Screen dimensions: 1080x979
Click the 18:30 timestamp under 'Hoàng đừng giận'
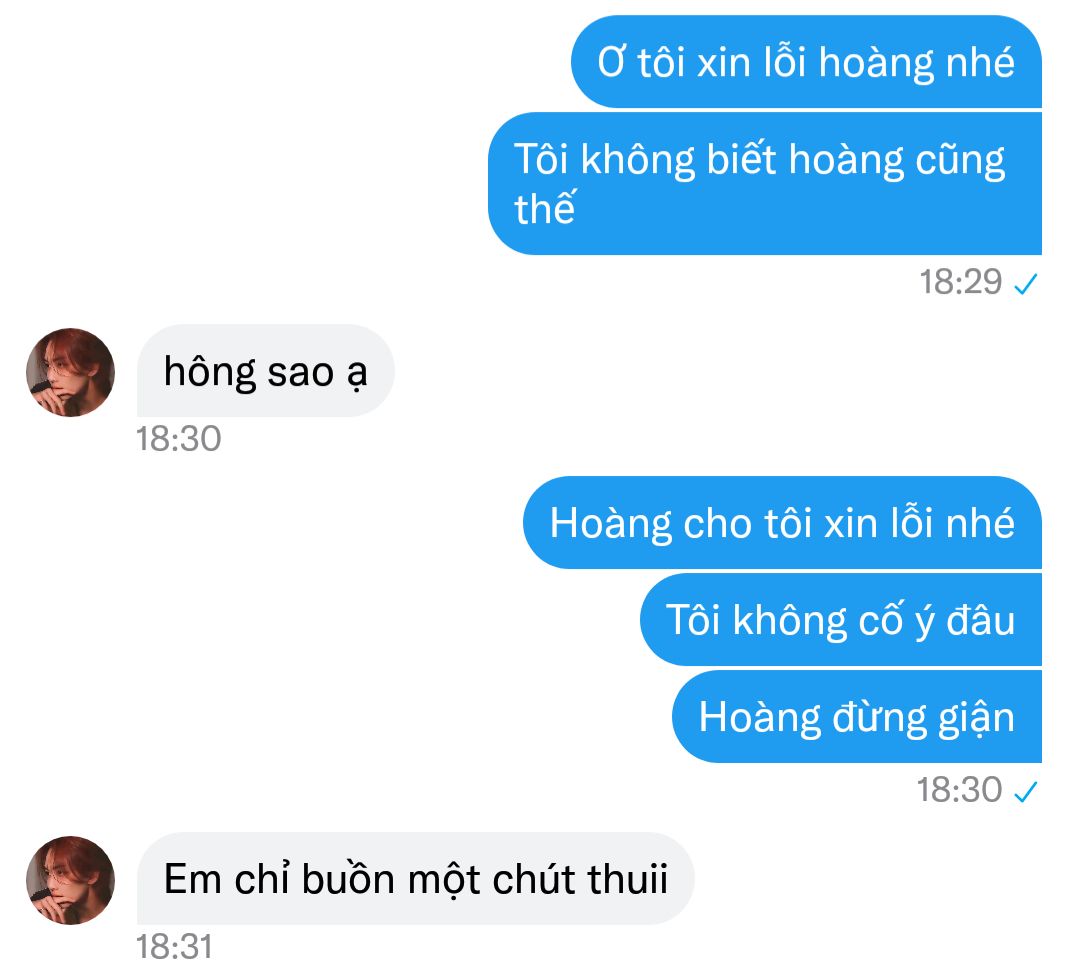click(959, 790)
